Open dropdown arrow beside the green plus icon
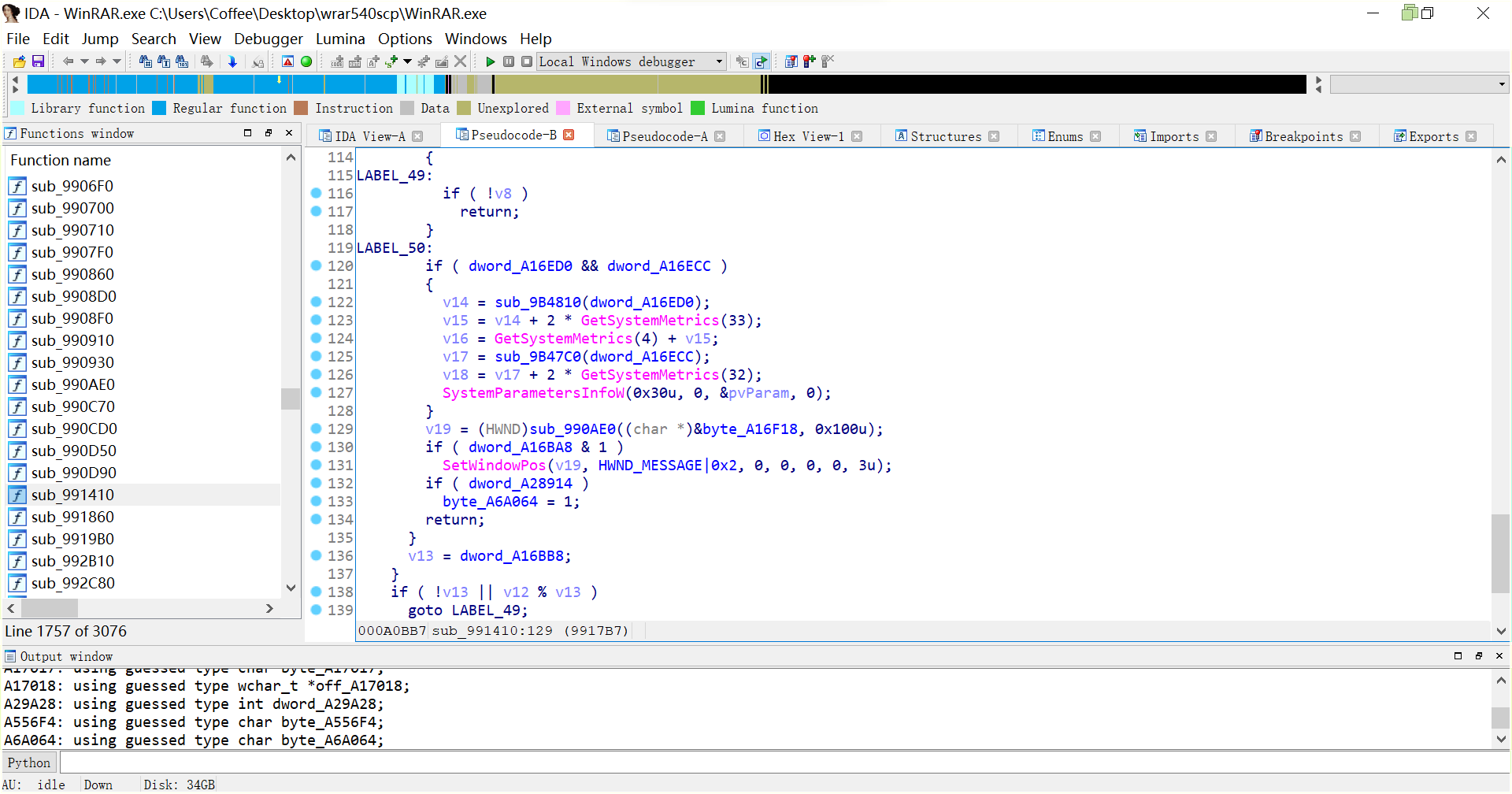This screenshot has width=1512, height=794. (x=407, y=61)
